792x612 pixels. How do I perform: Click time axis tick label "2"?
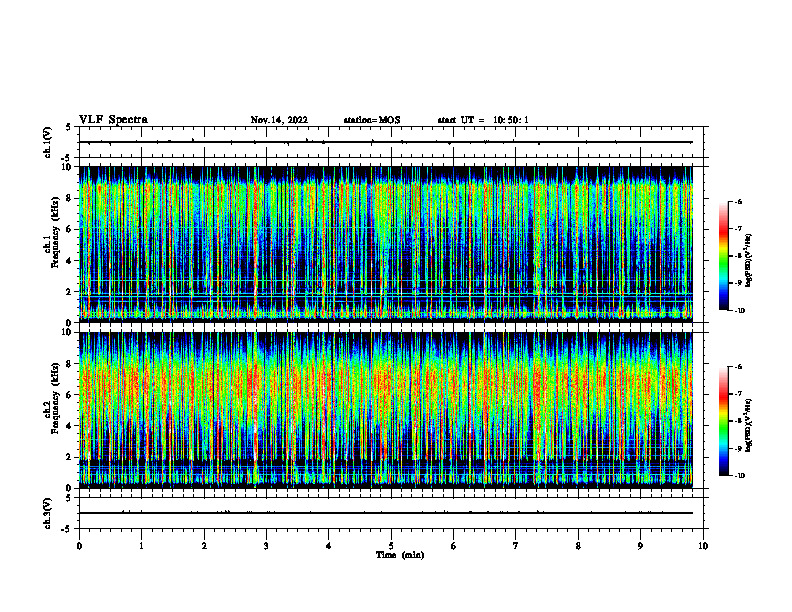204,546
